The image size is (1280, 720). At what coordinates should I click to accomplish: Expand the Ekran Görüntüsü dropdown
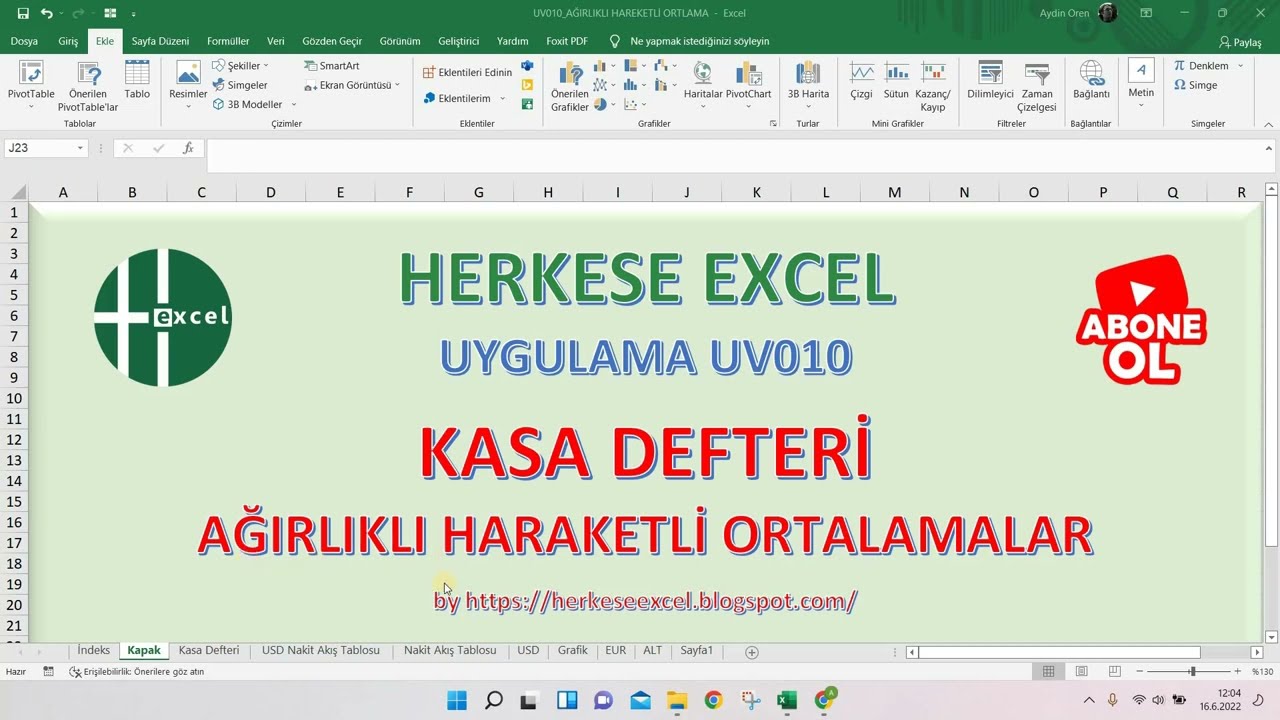click(x=397, y=85)
